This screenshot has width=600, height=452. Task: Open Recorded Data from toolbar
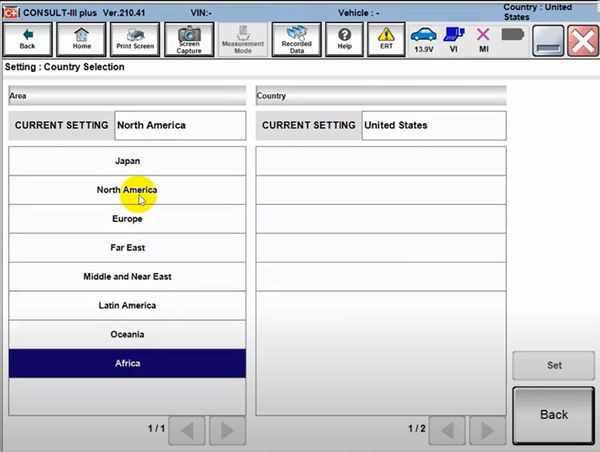coord(296,39)
